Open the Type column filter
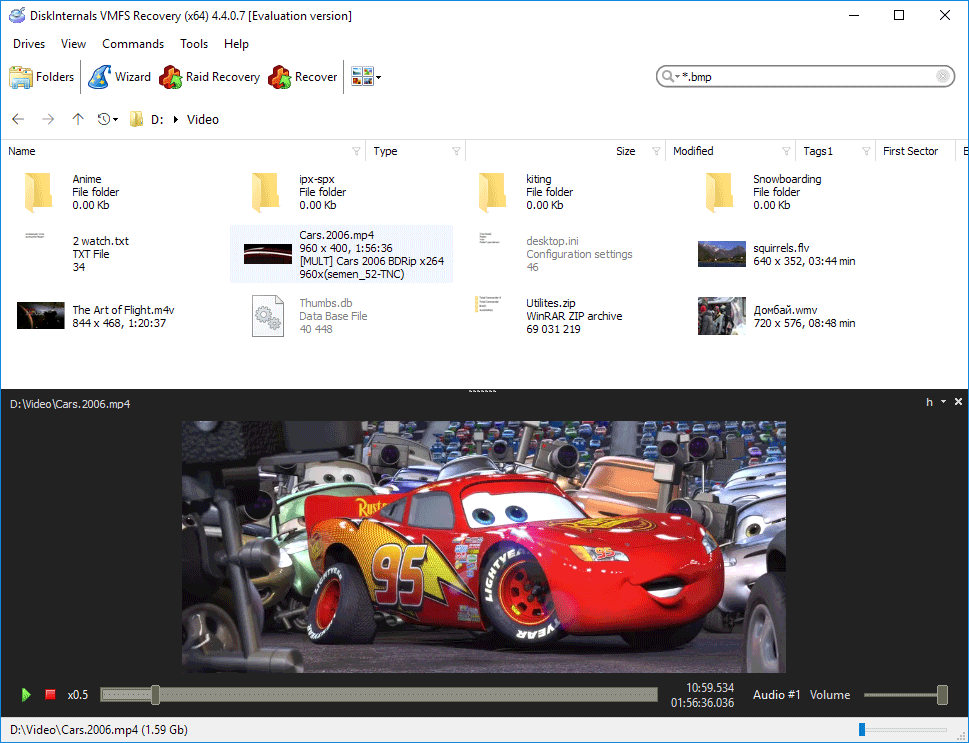 [456, 151]
